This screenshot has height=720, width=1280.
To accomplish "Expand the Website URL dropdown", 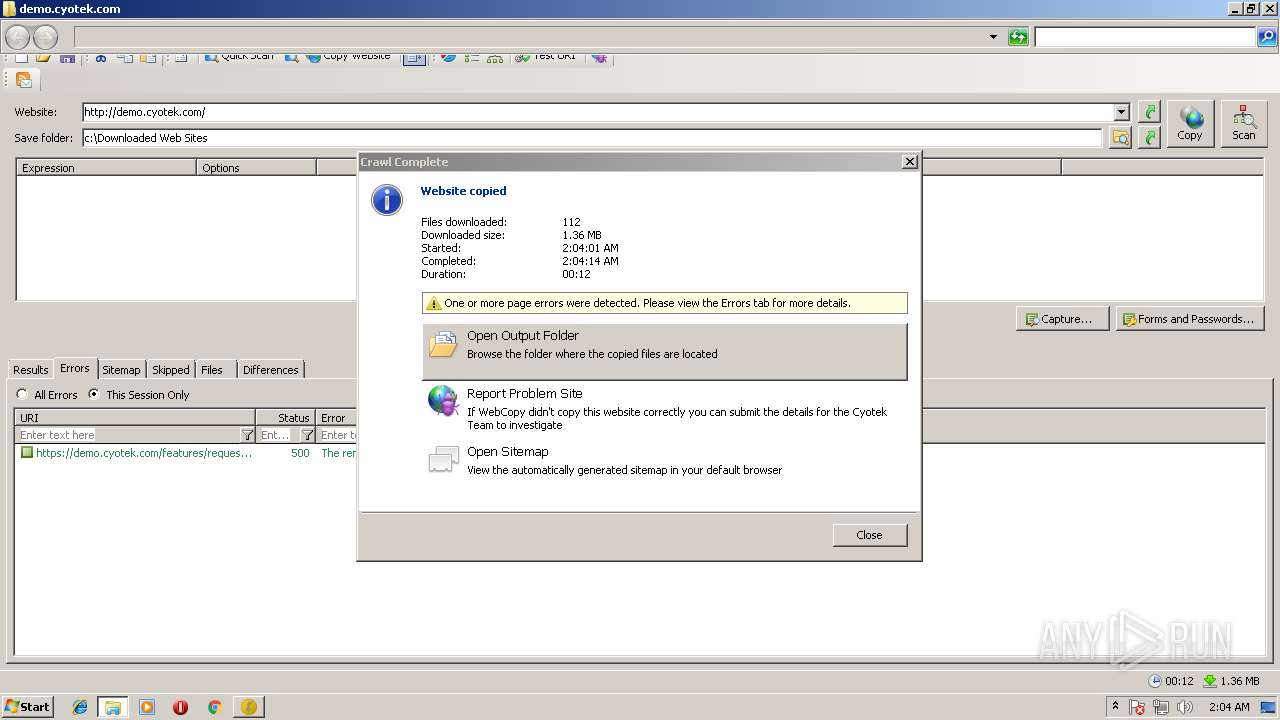I will click(1122, 112).
